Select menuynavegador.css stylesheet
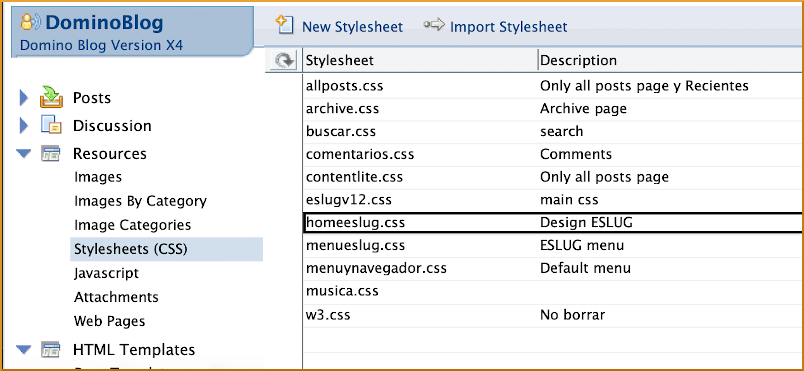This screenshot has width=804, height=371. (x=376, y=268)
